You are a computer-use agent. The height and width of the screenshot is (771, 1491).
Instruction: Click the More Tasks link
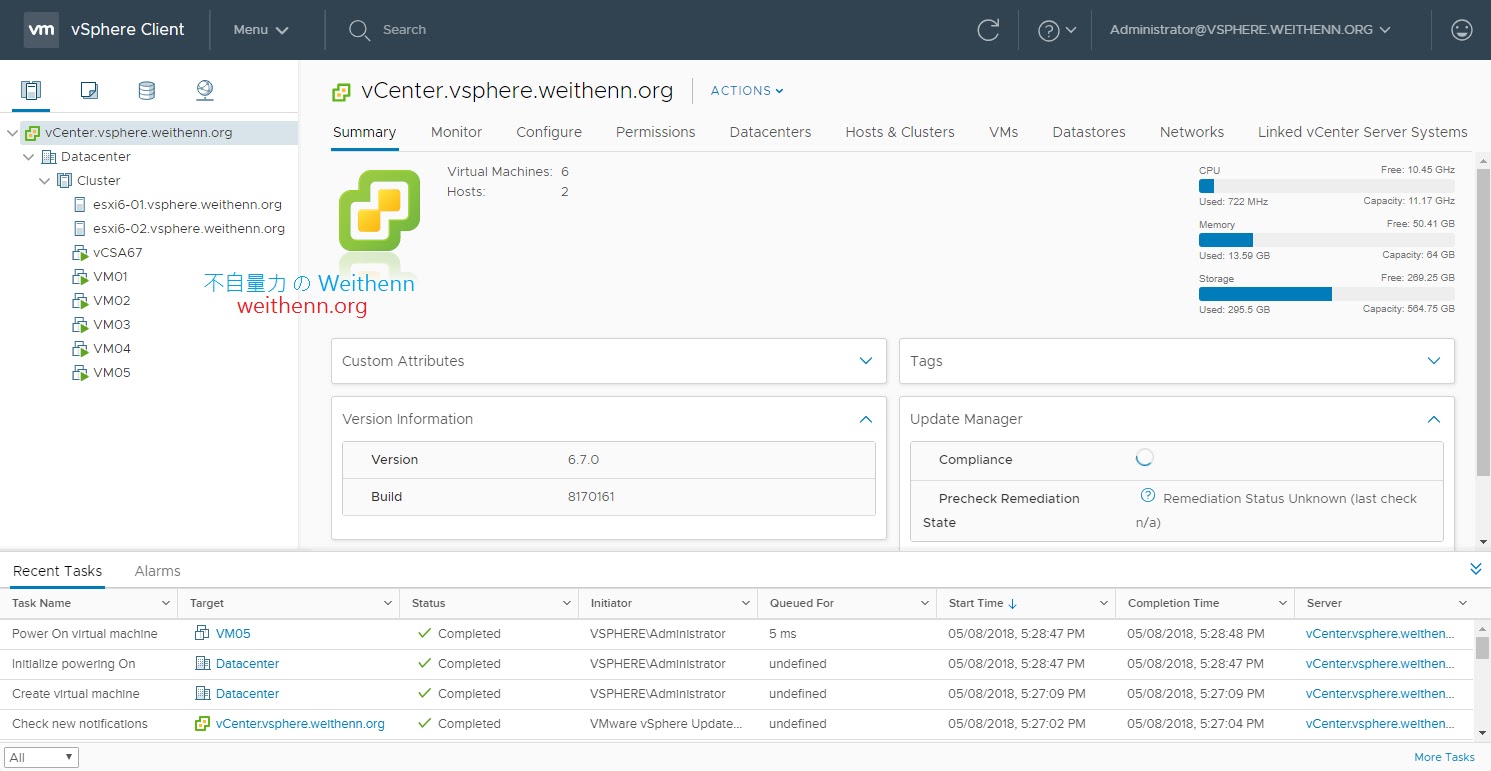click(1443, 757)
